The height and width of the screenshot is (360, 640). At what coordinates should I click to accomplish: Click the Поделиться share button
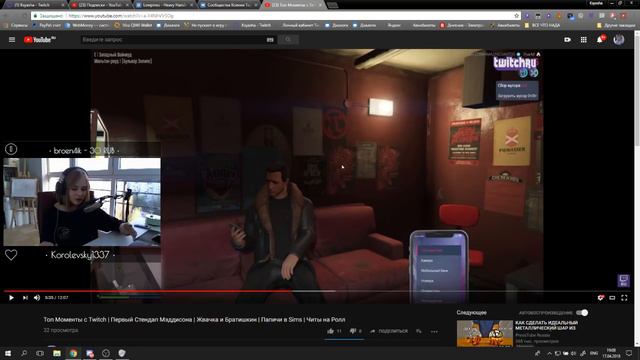tap(389, 331)
